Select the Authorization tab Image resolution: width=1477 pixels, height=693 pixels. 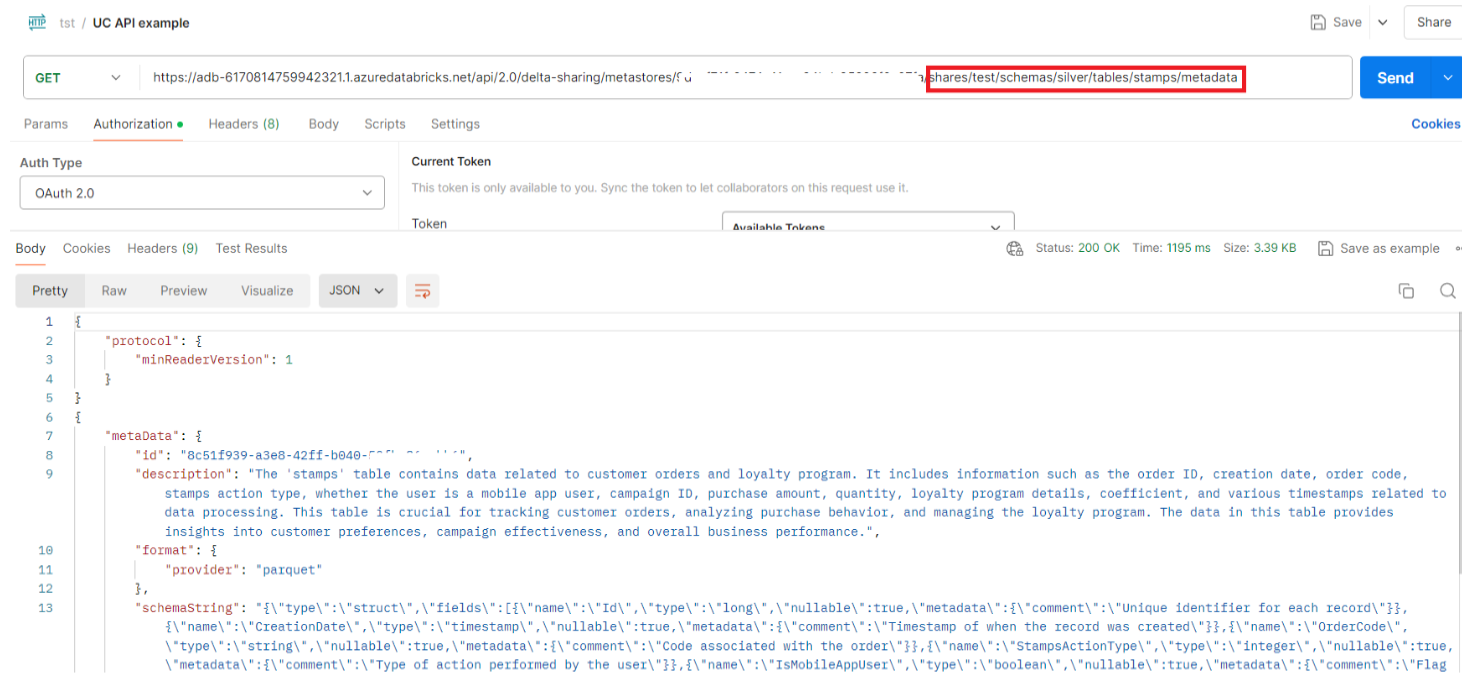pos(138,124)
